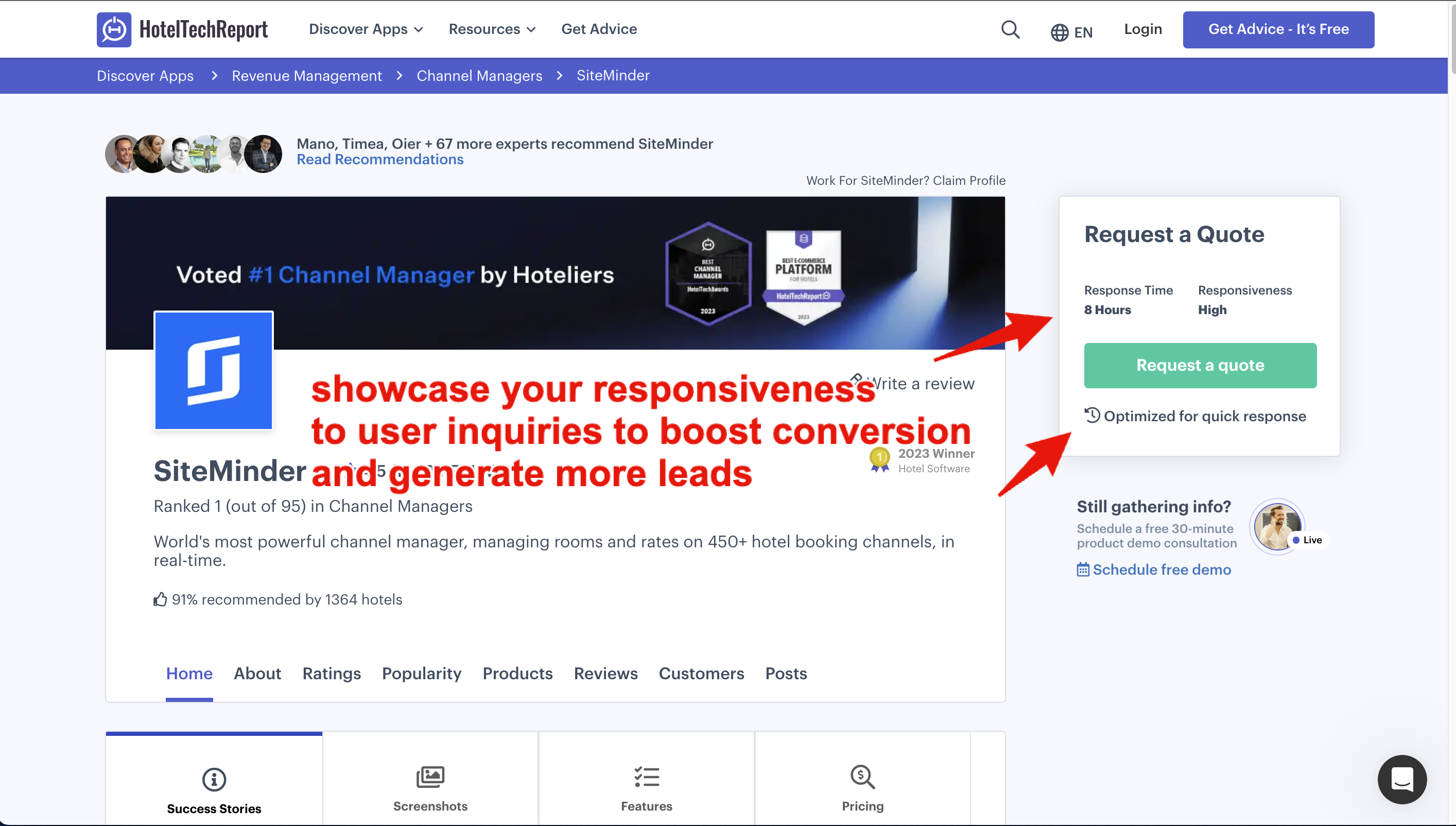Click the '8 Hours' value
The width and height of the screenshot is (1456, 826).
pos(1107,310)
